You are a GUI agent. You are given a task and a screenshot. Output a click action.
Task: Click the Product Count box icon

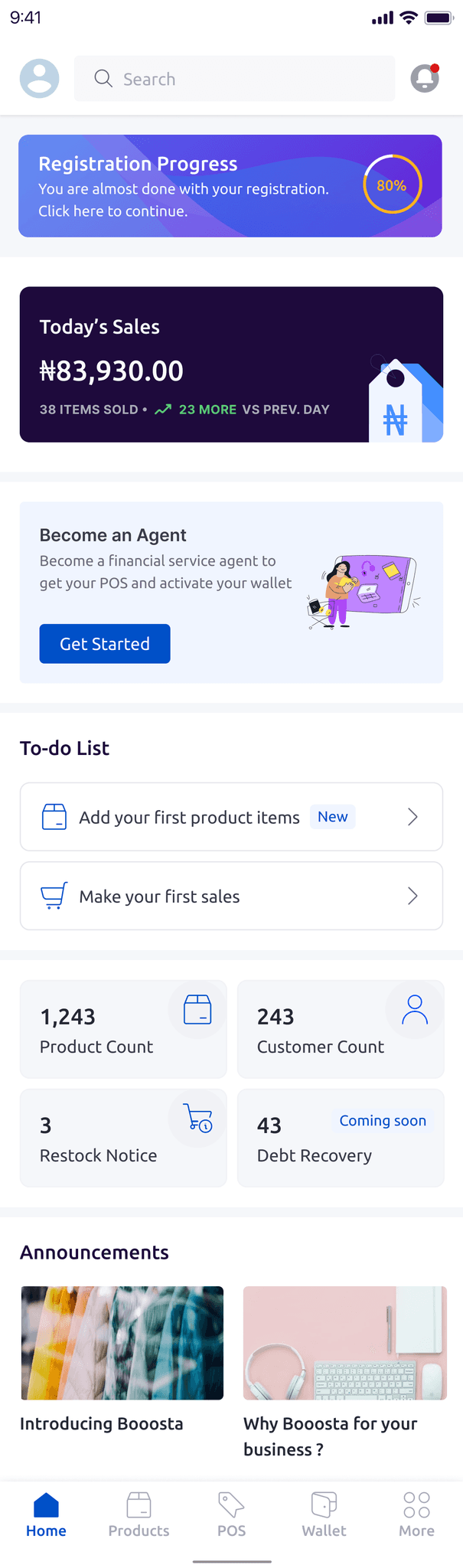click(x=197, y=1010)
